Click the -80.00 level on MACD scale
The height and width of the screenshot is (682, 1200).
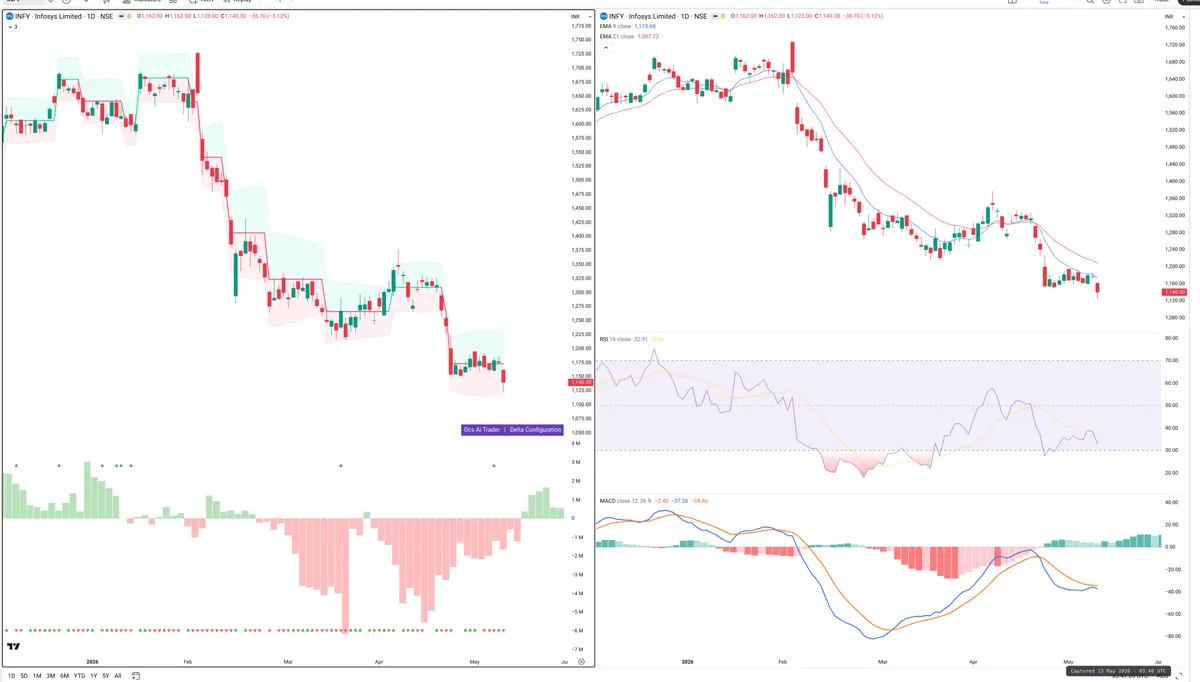point(1172,636)
